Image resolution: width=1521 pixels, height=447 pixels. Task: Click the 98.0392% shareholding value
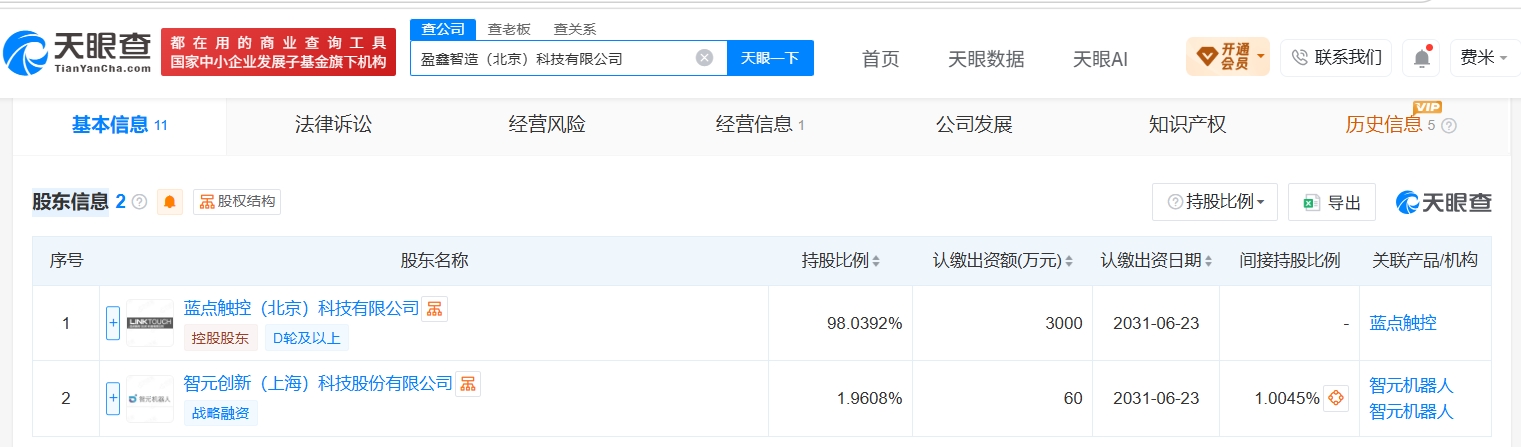click(864, 323)
